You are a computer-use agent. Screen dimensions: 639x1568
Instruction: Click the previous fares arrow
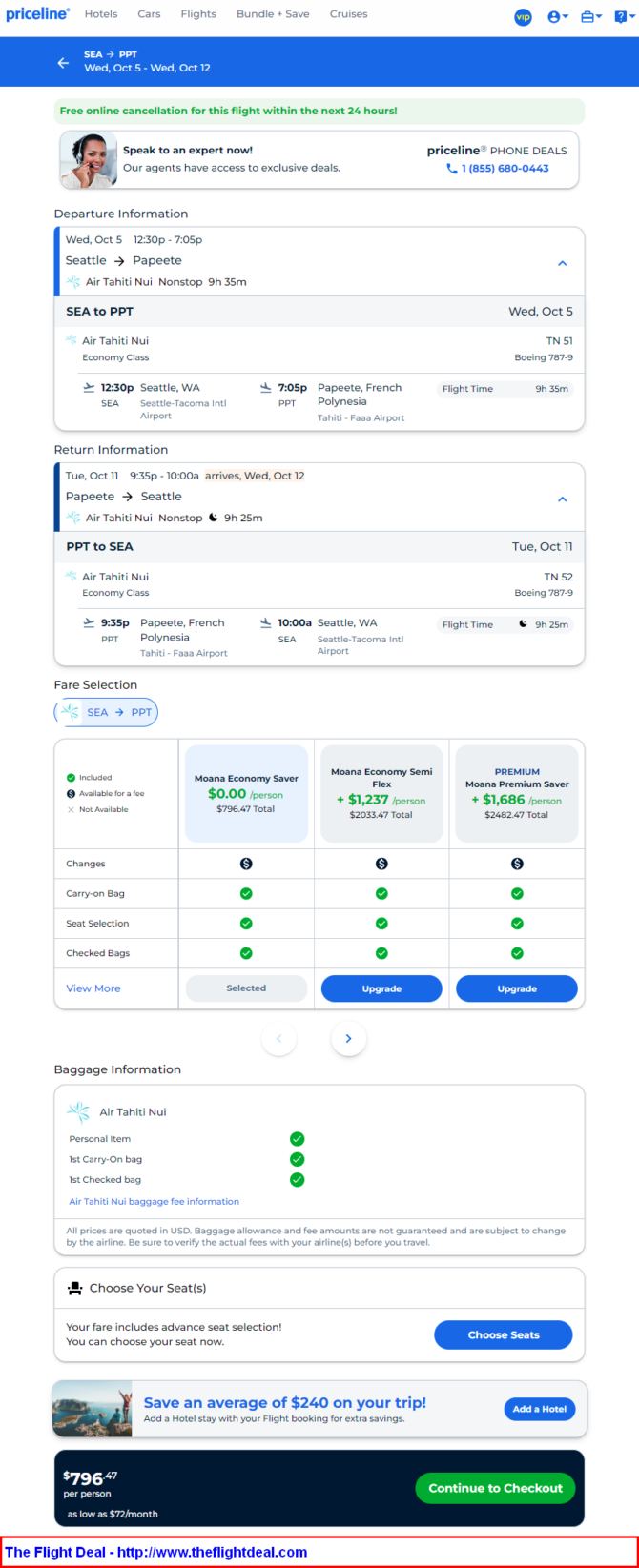click(278, 1039)
